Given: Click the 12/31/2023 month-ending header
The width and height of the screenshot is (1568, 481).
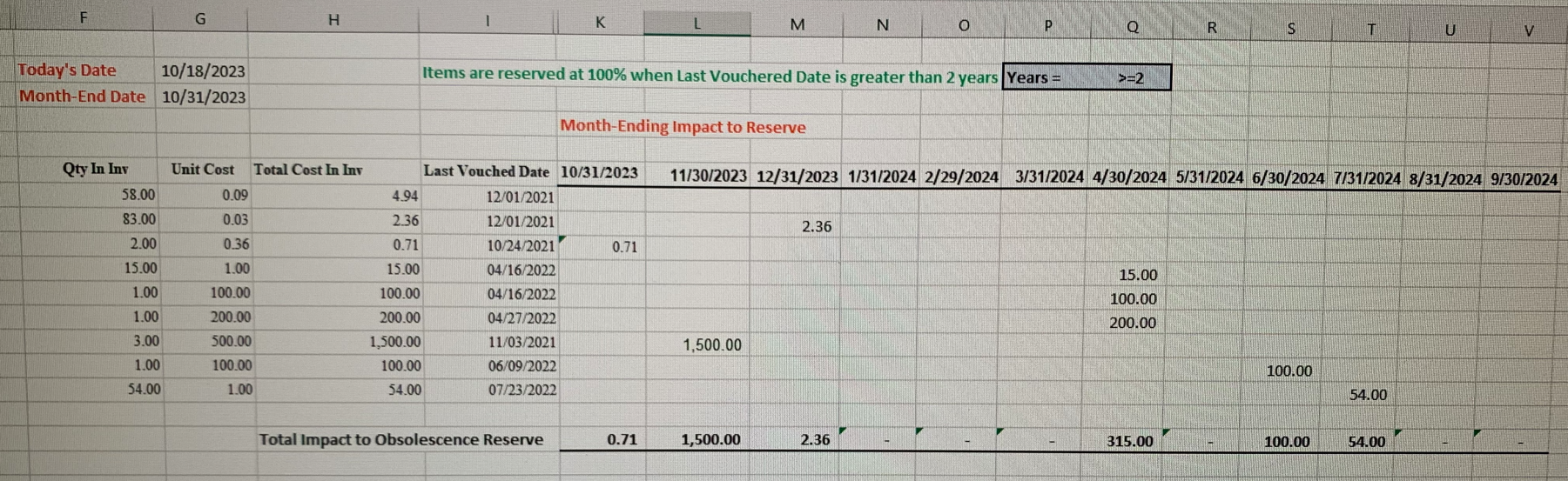Looking at the screenshot, I should (797, 177).
